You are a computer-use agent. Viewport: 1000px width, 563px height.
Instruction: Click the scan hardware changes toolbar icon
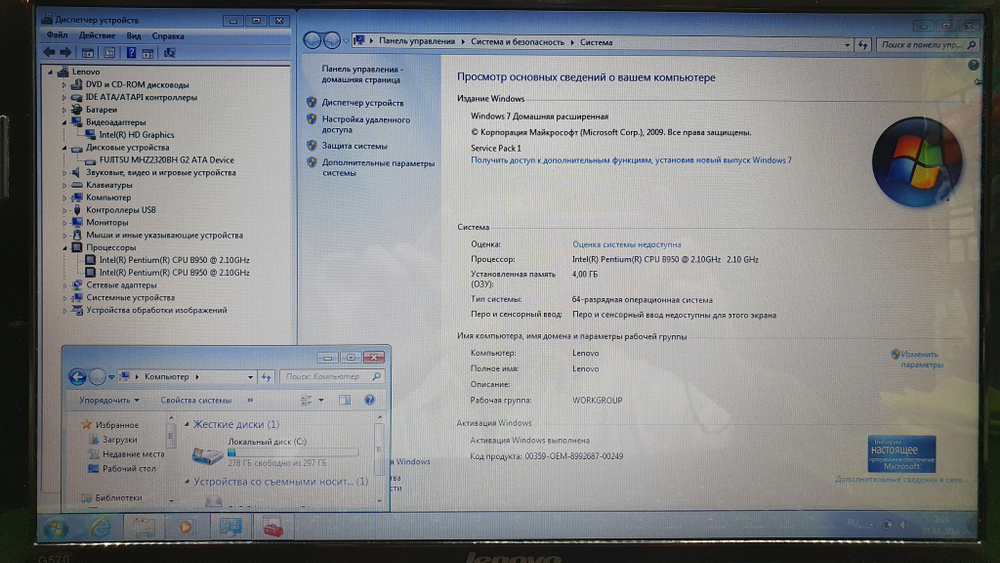169,53
